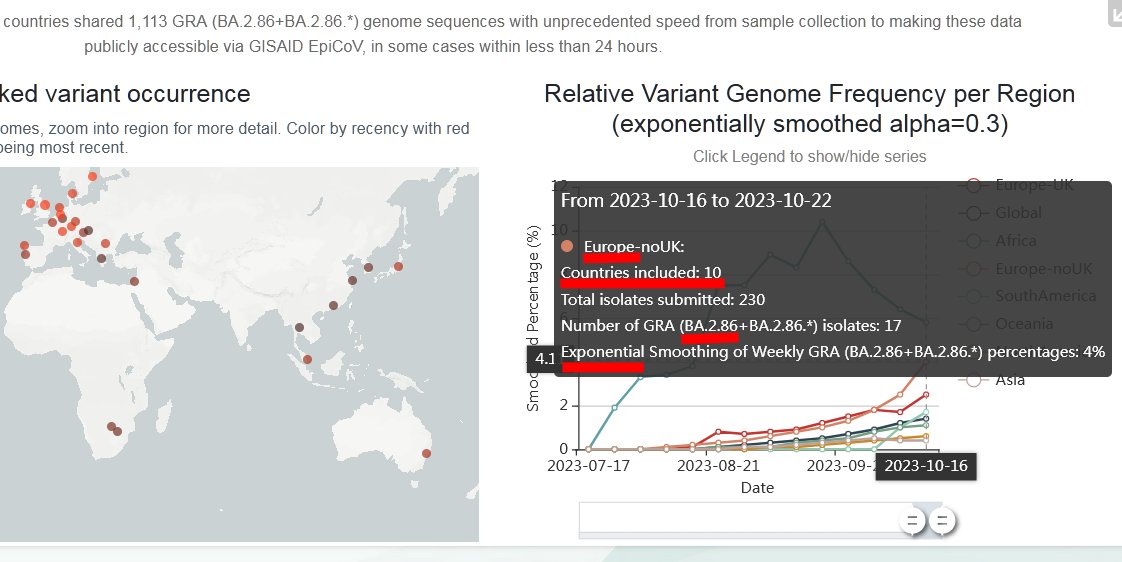The image size is (1122, 562).
Task: Click the right date-range slider handle
Action: 942,520
